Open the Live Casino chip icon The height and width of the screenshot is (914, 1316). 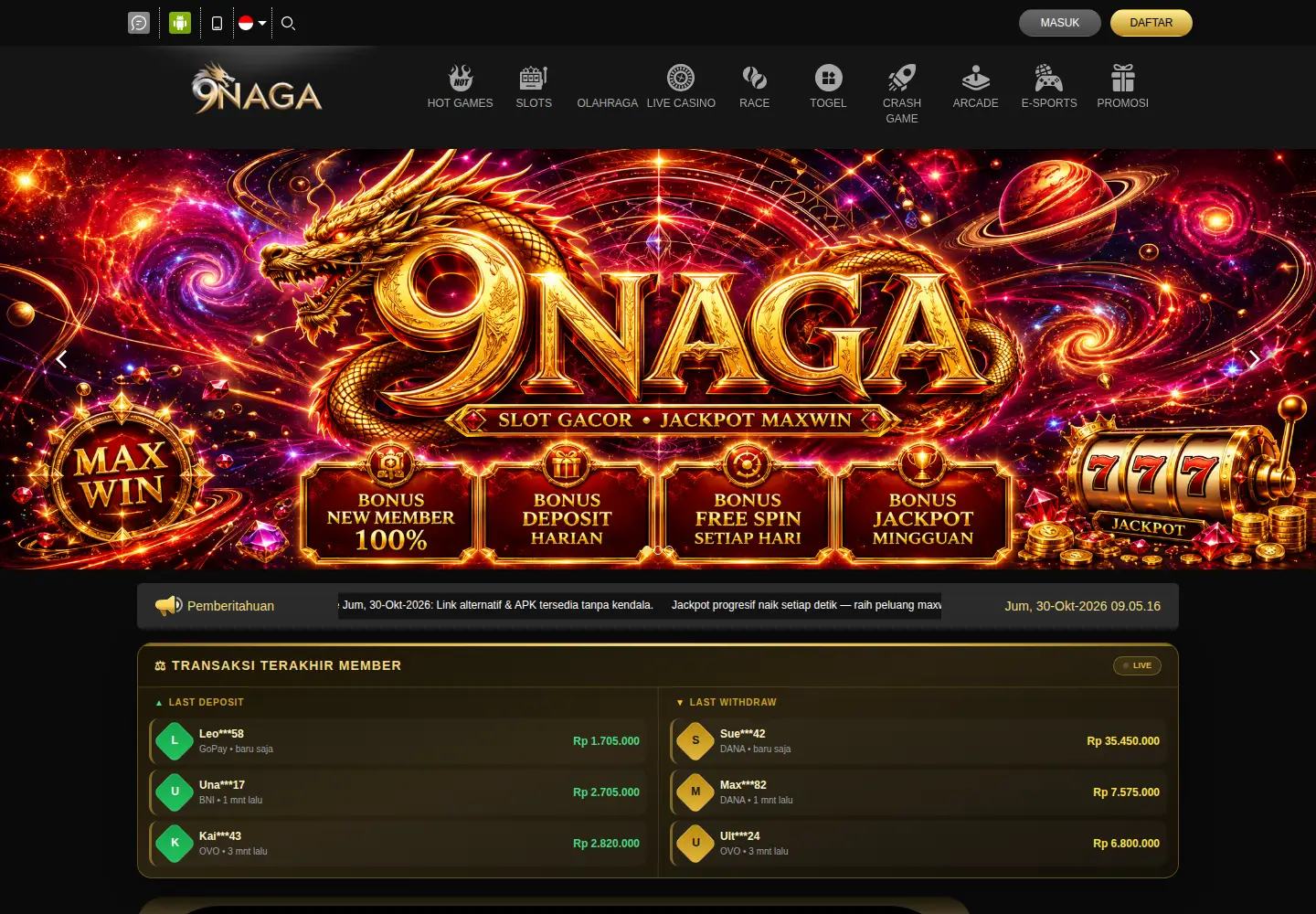pyautogui.click(x=681, y=78)
